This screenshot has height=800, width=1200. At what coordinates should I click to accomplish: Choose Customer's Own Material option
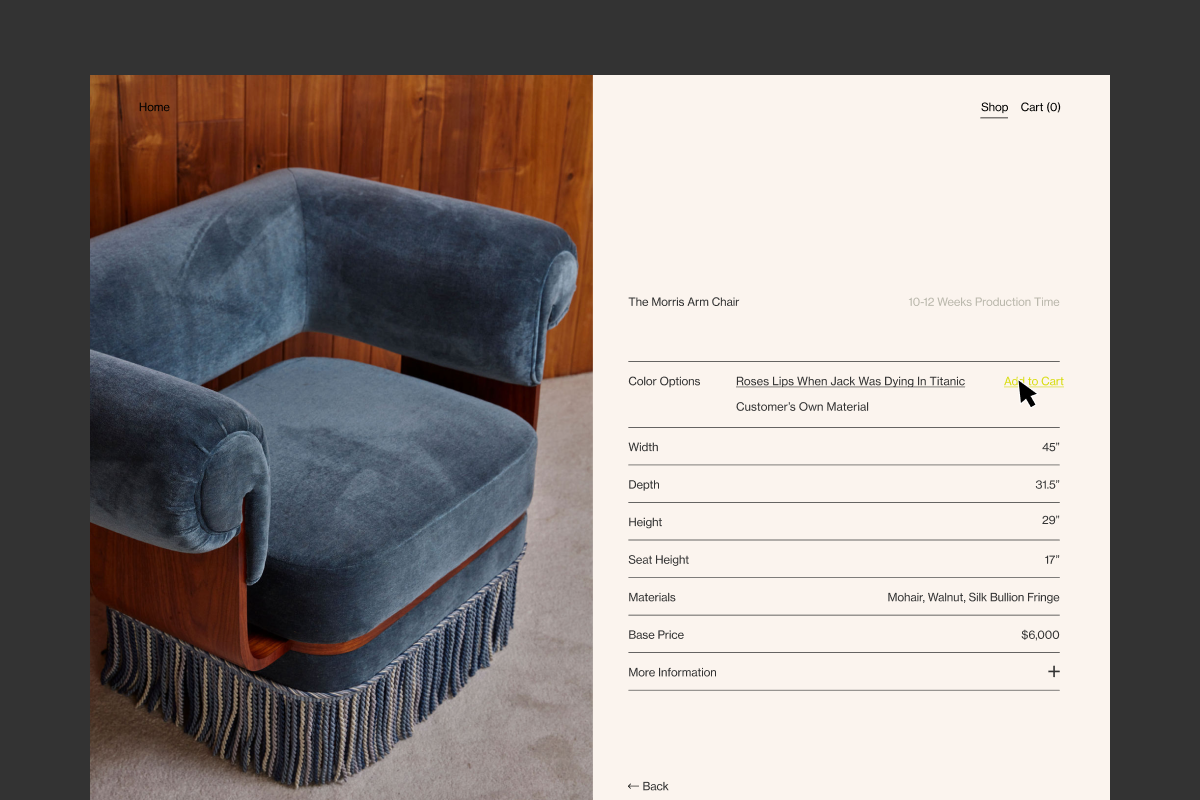click(x=802, y=407)
